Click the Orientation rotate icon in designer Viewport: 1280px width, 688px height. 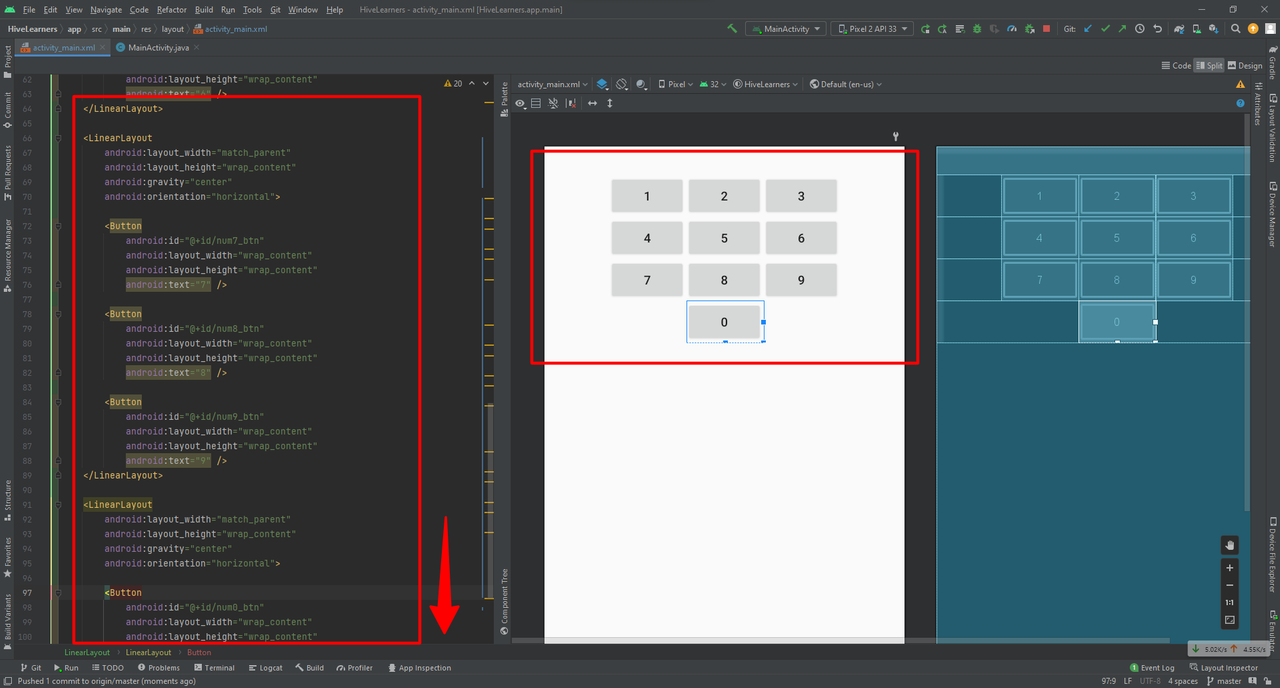click(622, 85)
